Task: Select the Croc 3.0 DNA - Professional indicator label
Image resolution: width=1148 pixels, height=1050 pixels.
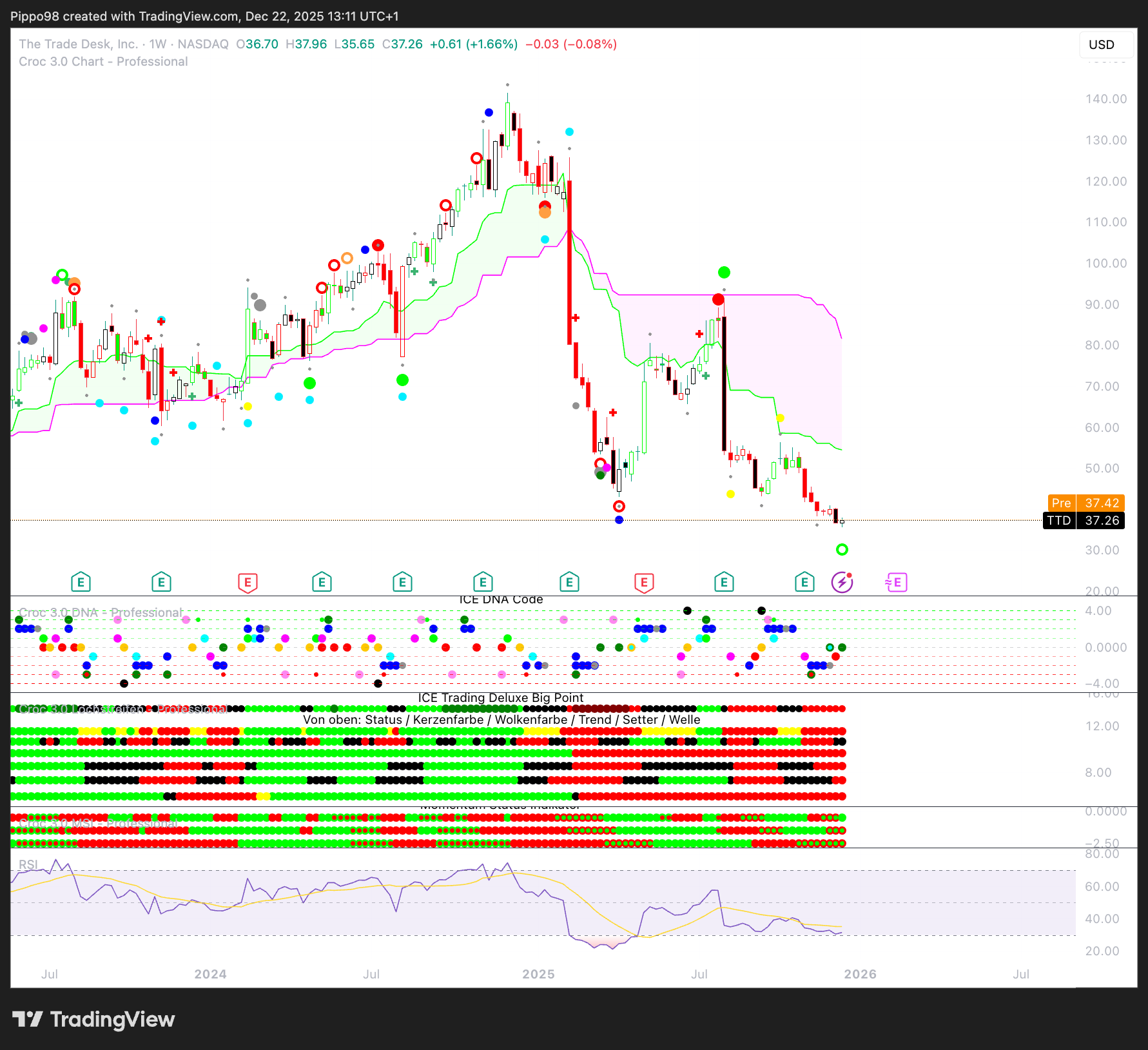Action: coord(101,612)
